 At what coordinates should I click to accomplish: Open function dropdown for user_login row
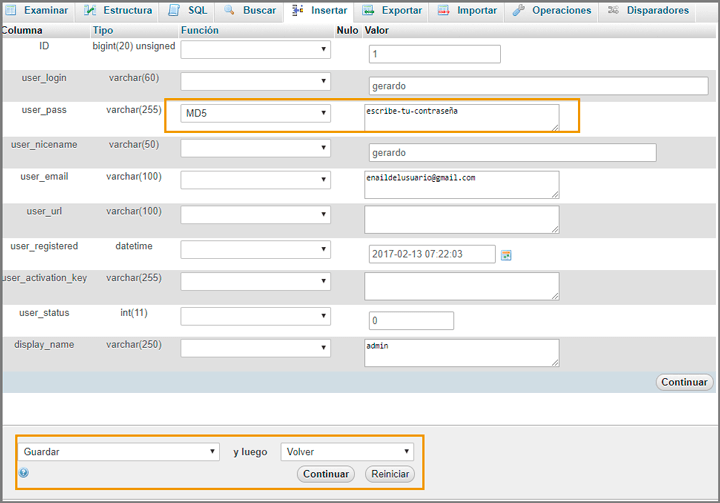click(x=256, y=81)
